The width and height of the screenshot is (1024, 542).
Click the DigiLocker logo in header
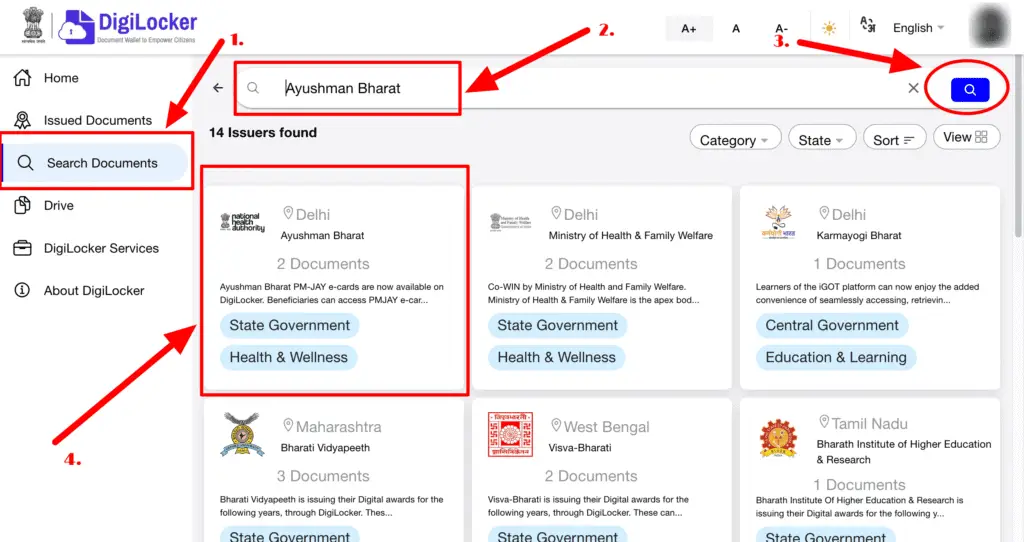128,27
